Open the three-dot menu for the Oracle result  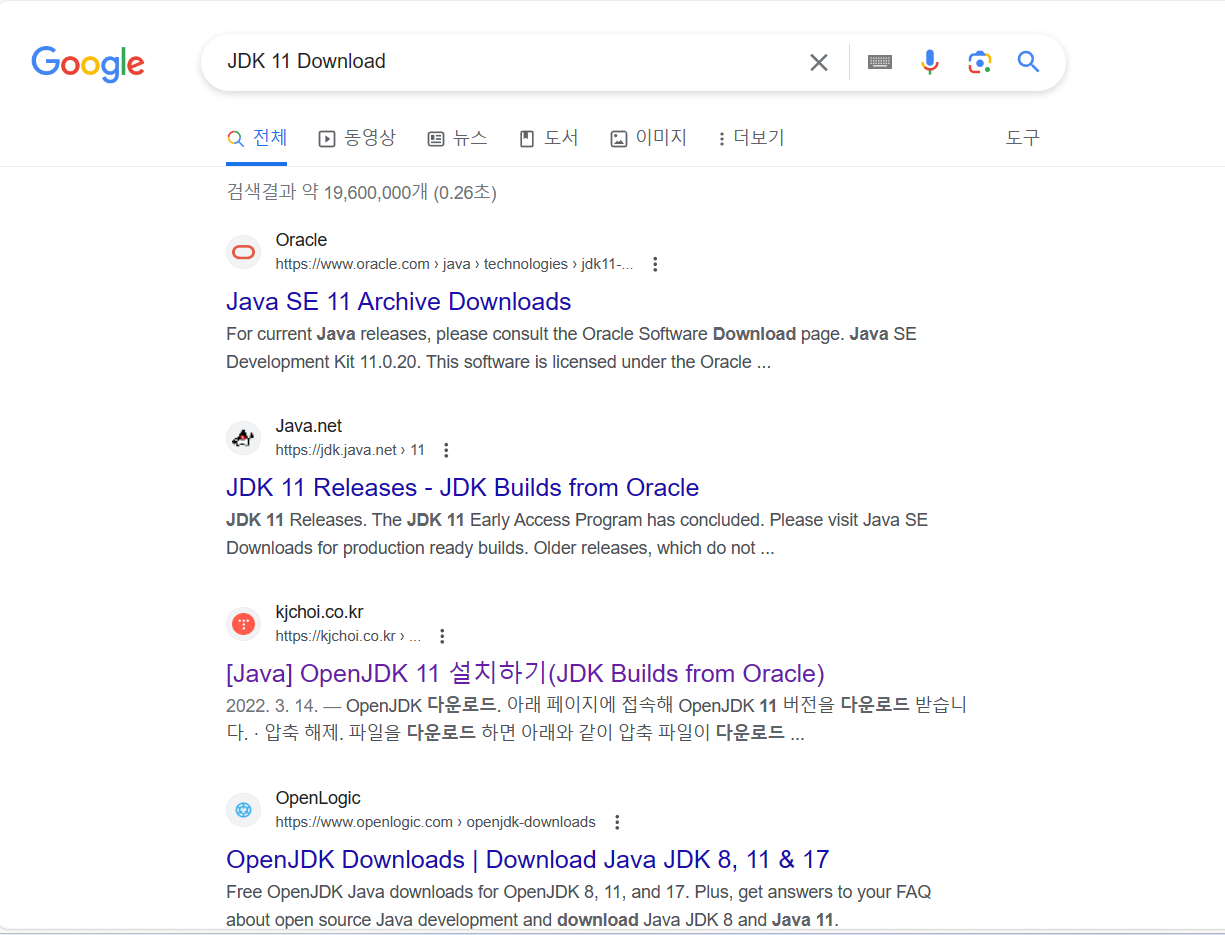(655, 264)
